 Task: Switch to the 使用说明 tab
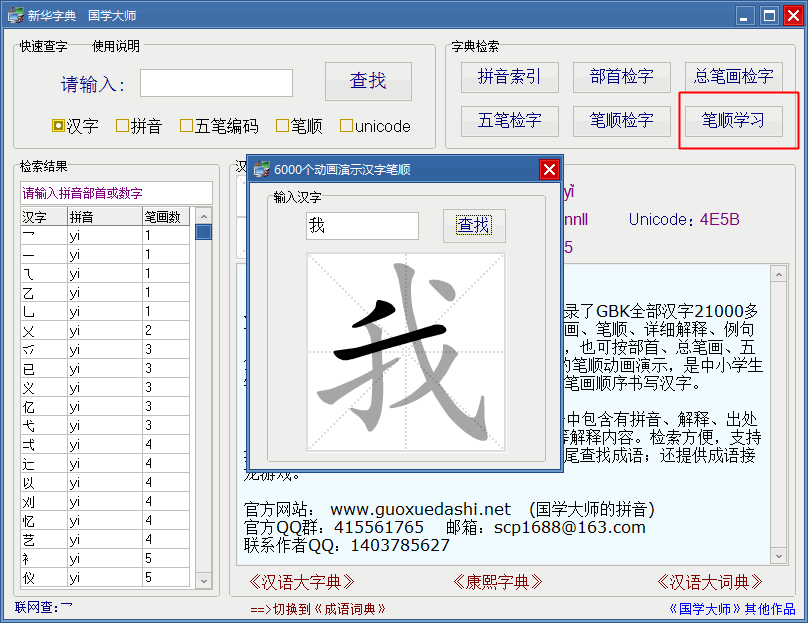115,46
